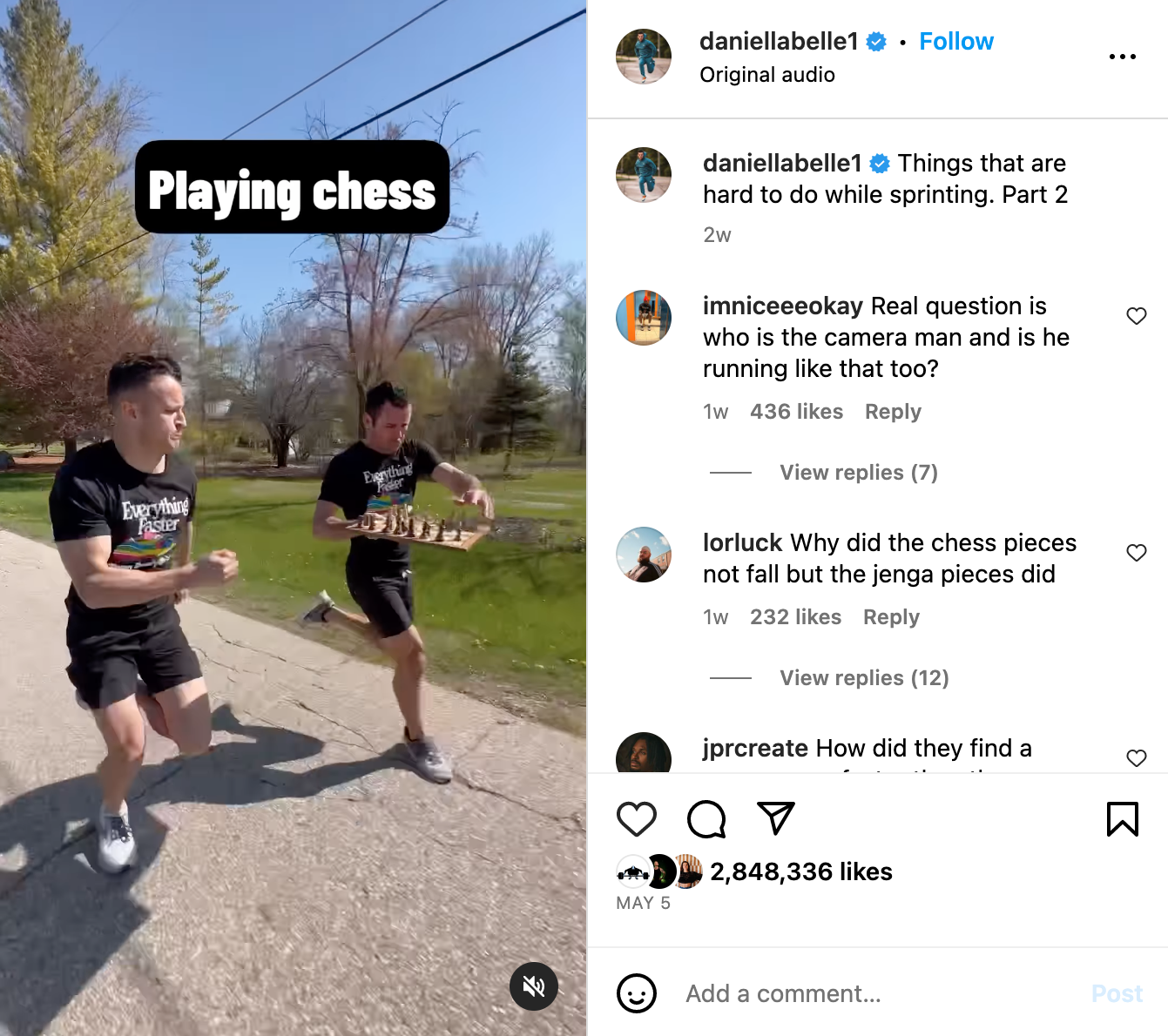Unmute the video with the speaker icon
The height and width of the screenshot is (1036, 1168).
534,986
